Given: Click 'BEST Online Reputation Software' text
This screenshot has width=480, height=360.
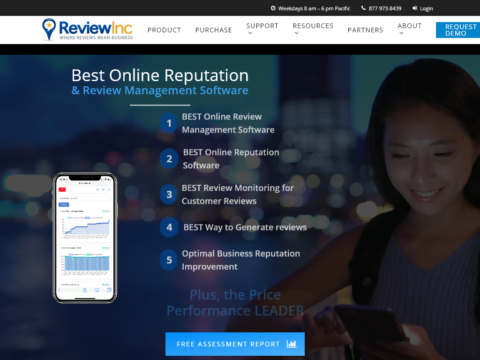Looking at the screenshot, I should (231, 159).
